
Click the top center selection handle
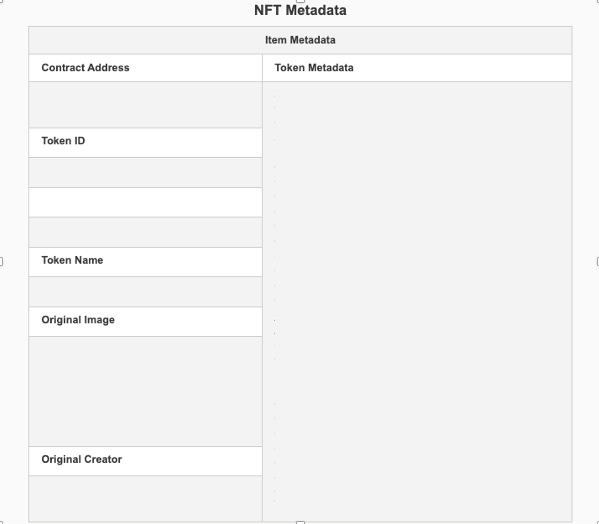tap(301, 1)
